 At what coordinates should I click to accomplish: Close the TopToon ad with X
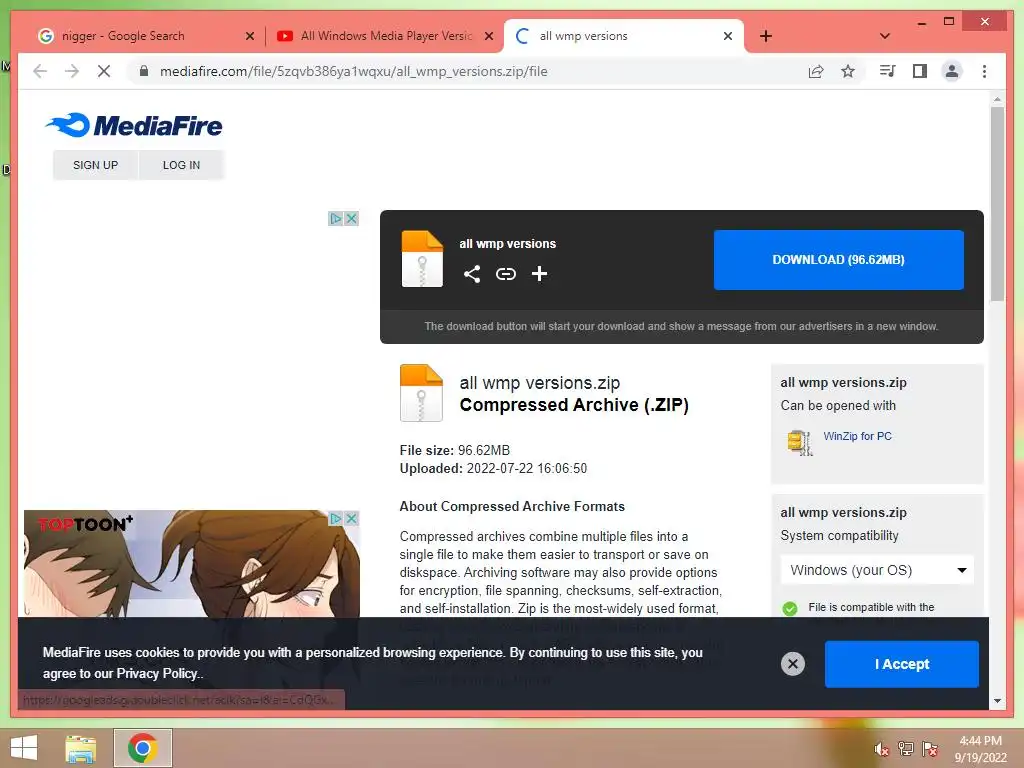(x=351, y=519)
